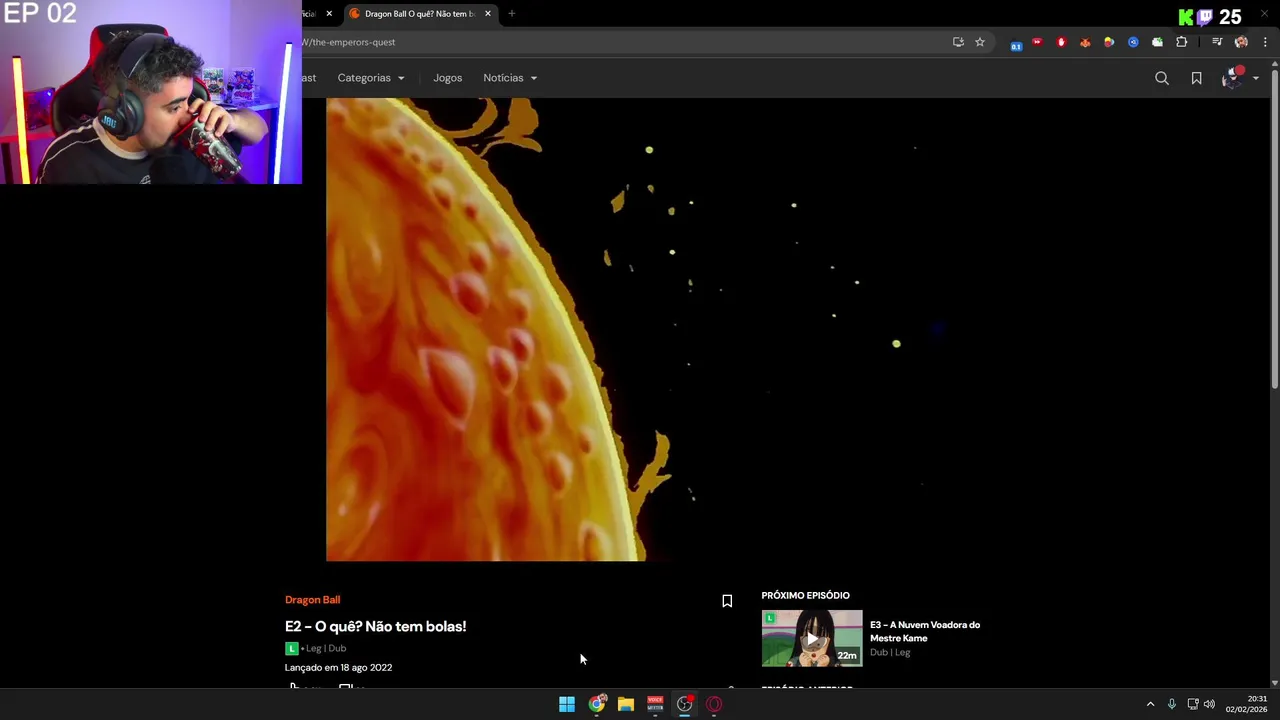Close the Dragon Ball browser tab
1280x720 pixels.
488,14
